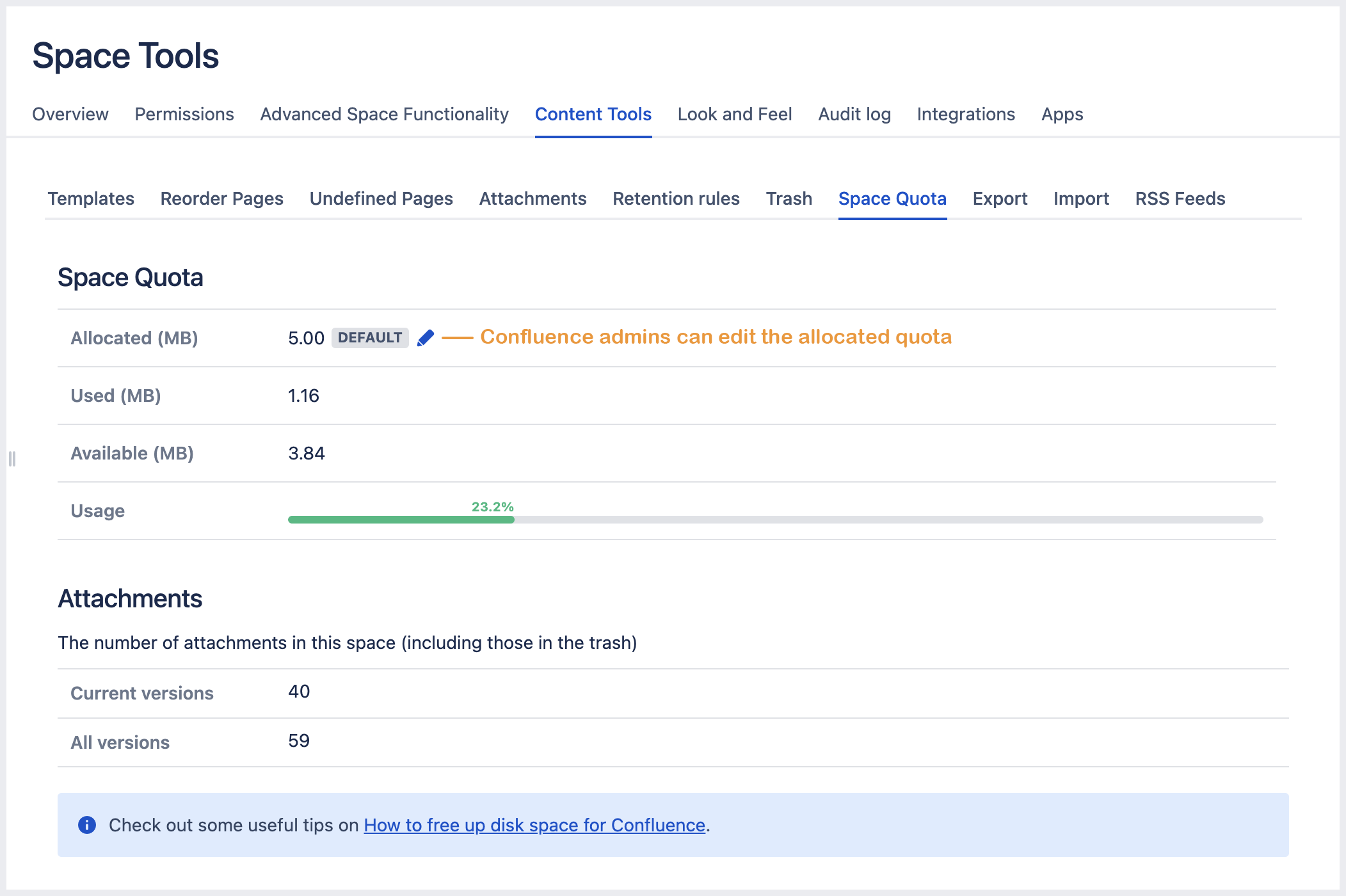Click the pencil edit quota icon
Viewport: 1346px width, 896px height.
click(426, 338)
